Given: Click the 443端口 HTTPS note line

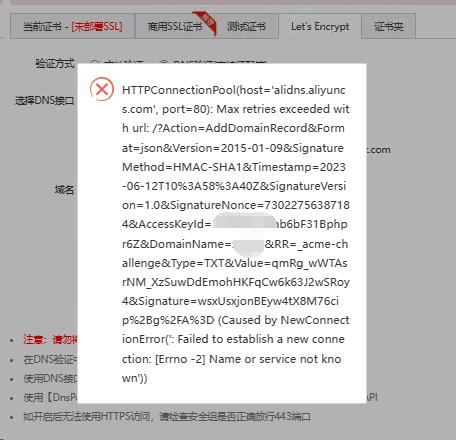Looking at the screenshot, I should pos(167,416).
